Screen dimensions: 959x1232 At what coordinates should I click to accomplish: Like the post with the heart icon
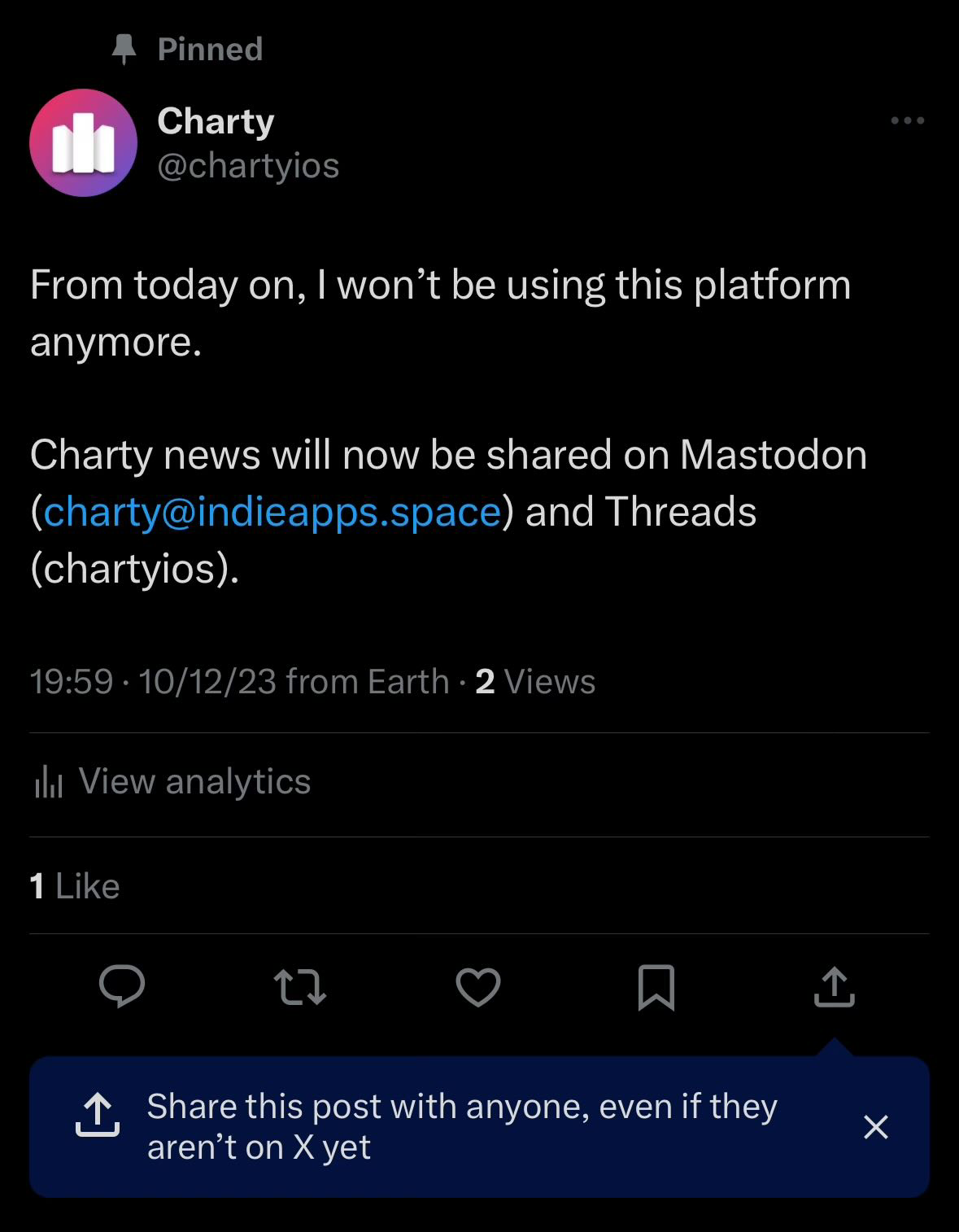pyautogui.click(x=478, y=987)
